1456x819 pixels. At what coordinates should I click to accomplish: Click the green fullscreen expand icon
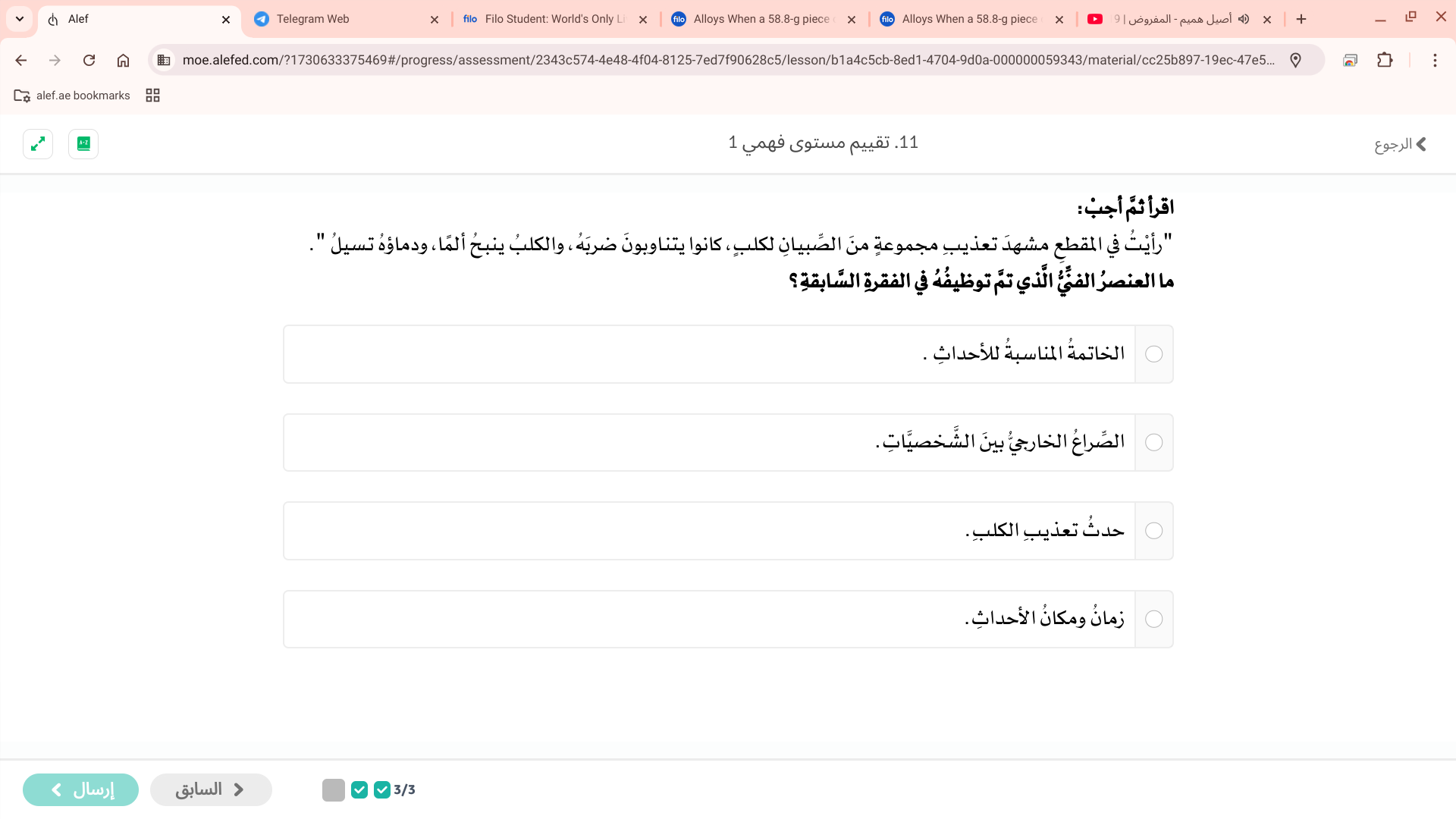tap(38, 144)
